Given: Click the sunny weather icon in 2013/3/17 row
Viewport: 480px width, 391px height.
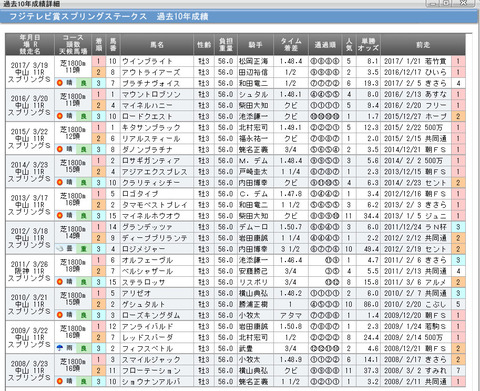Looking at the screenshot, I should click(60, 215).
